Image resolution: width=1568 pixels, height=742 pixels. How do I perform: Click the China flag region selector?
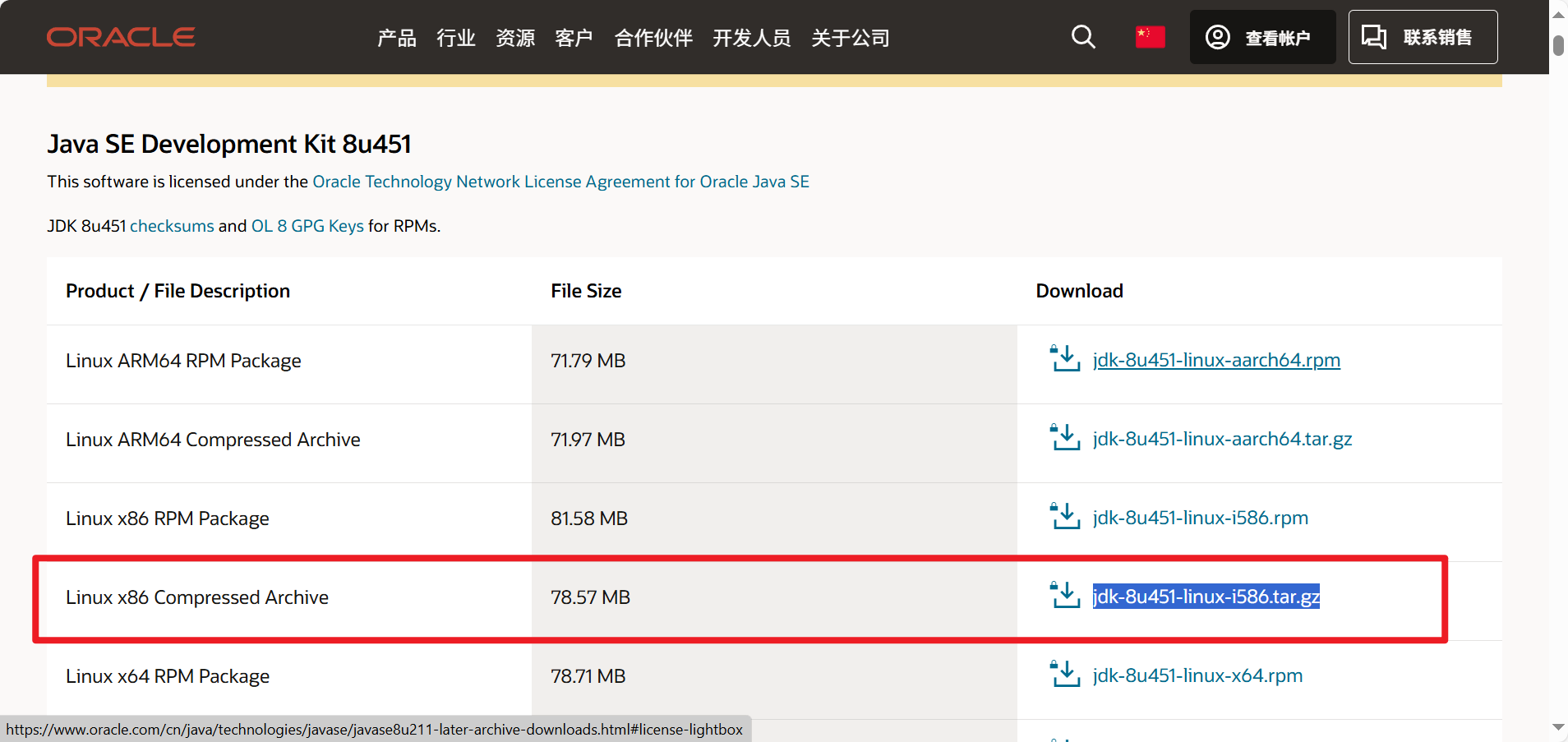pos(1150,37)
